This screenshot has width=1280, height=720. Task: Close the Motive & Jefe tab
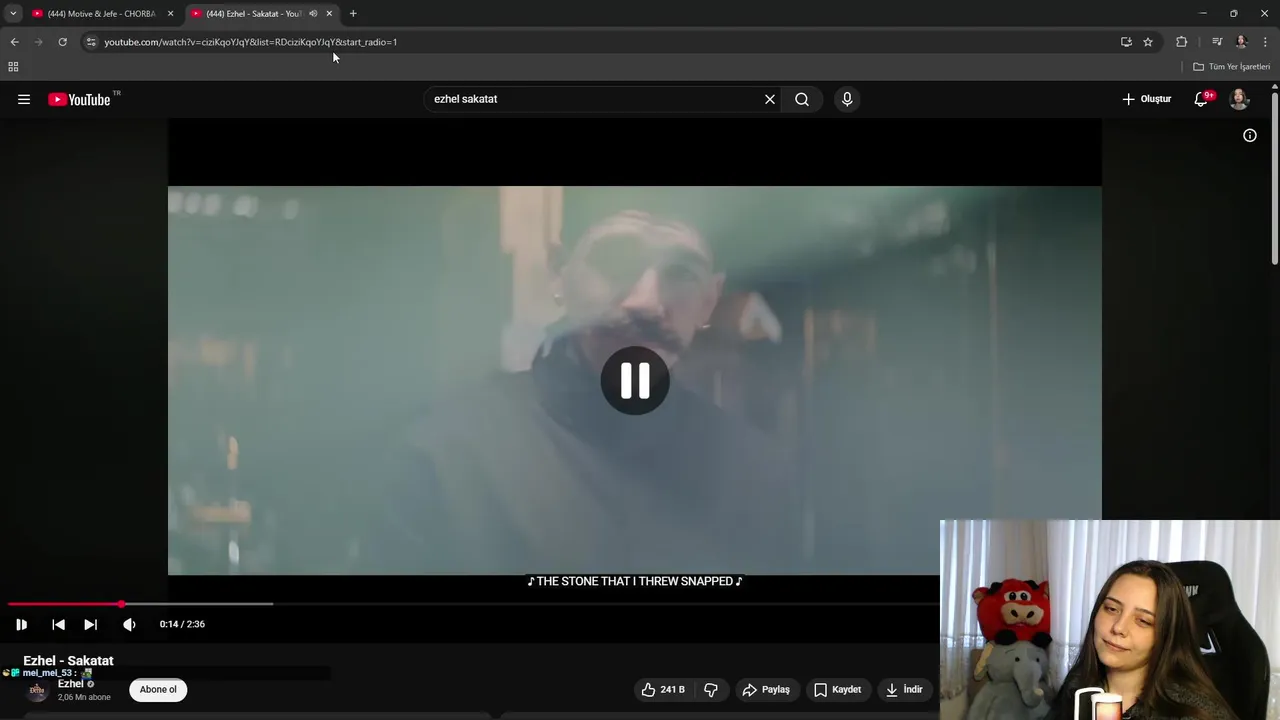(x=170, y=14)
